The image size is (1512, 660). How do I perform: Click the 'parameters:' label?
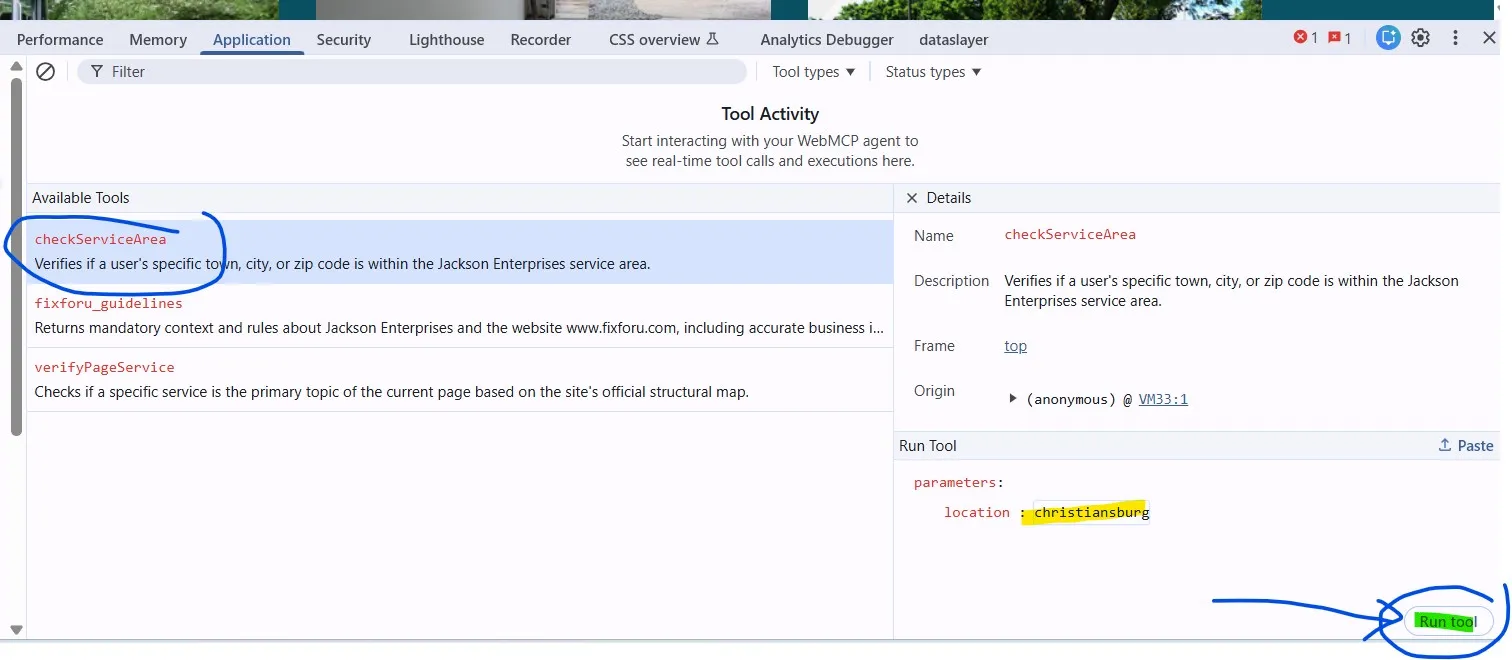coord(958,482)
